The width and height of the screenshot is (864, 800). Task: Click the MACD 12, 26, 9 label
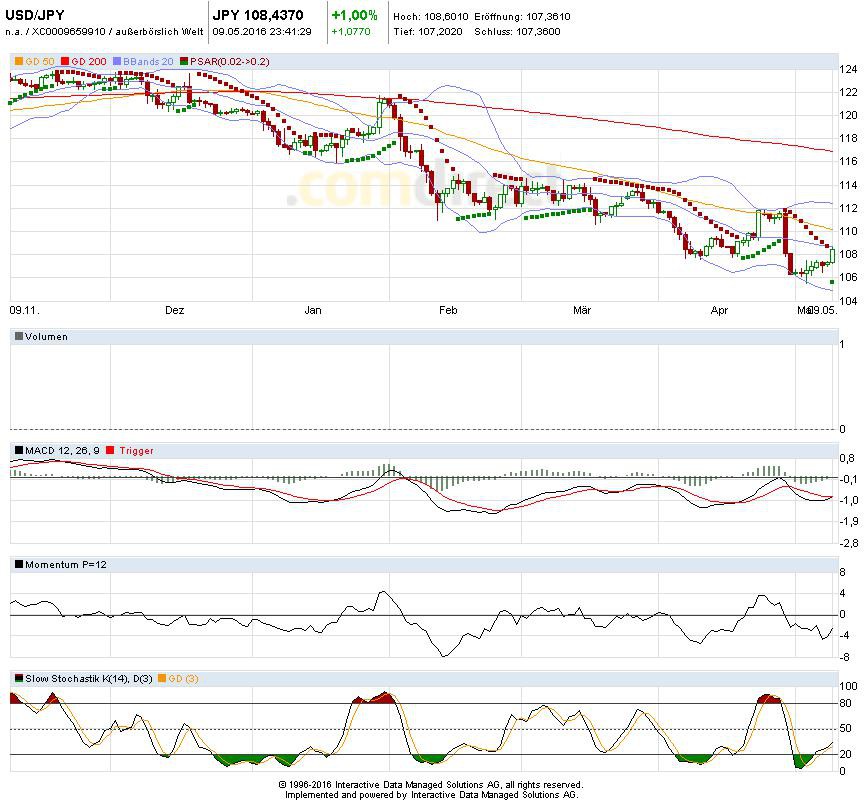[x=61, y=451]
